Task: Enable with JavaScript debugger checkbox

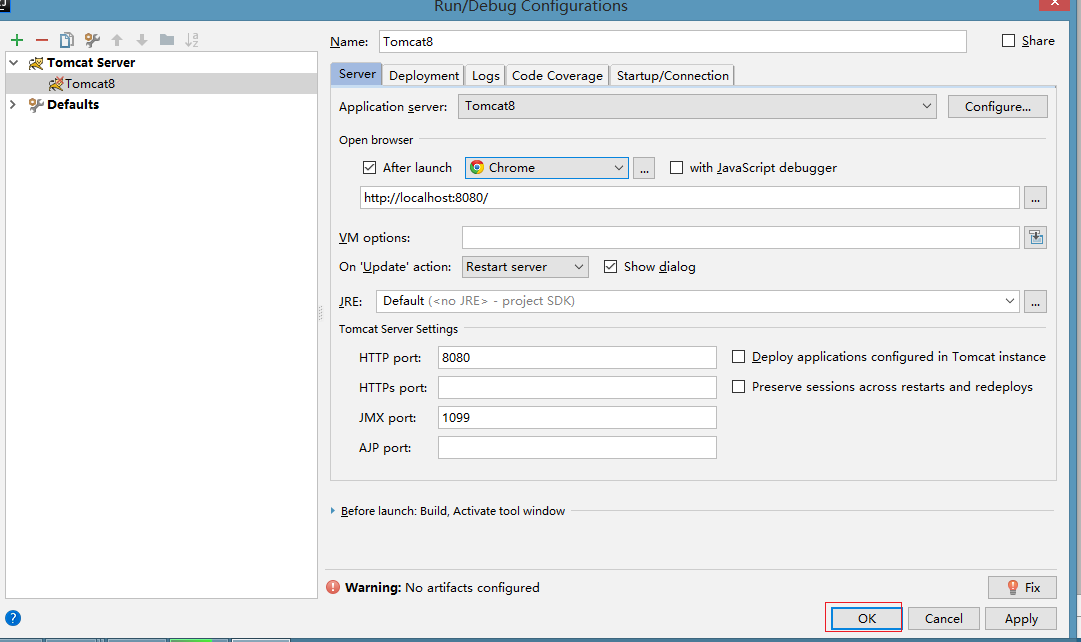Action: (x=677, y=168)
